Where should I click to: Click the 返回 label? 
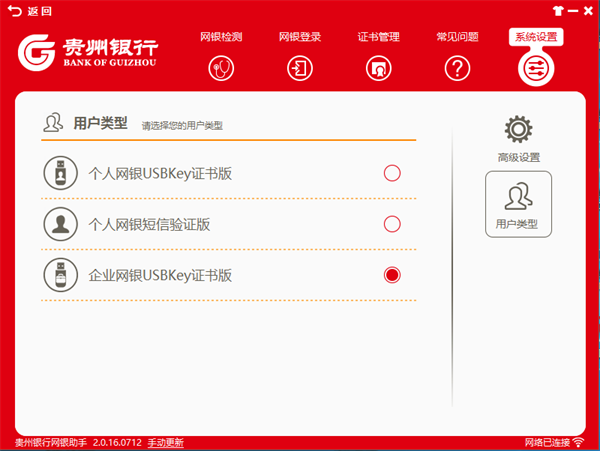click(x=39, y=11)
